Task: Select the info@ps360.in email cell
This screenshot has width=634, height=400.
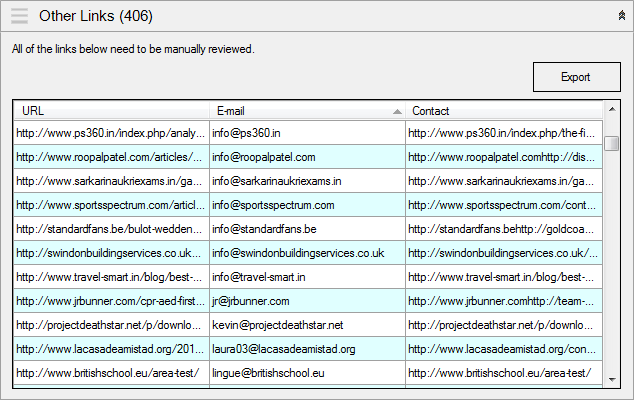Action: [x=307, y=133]
